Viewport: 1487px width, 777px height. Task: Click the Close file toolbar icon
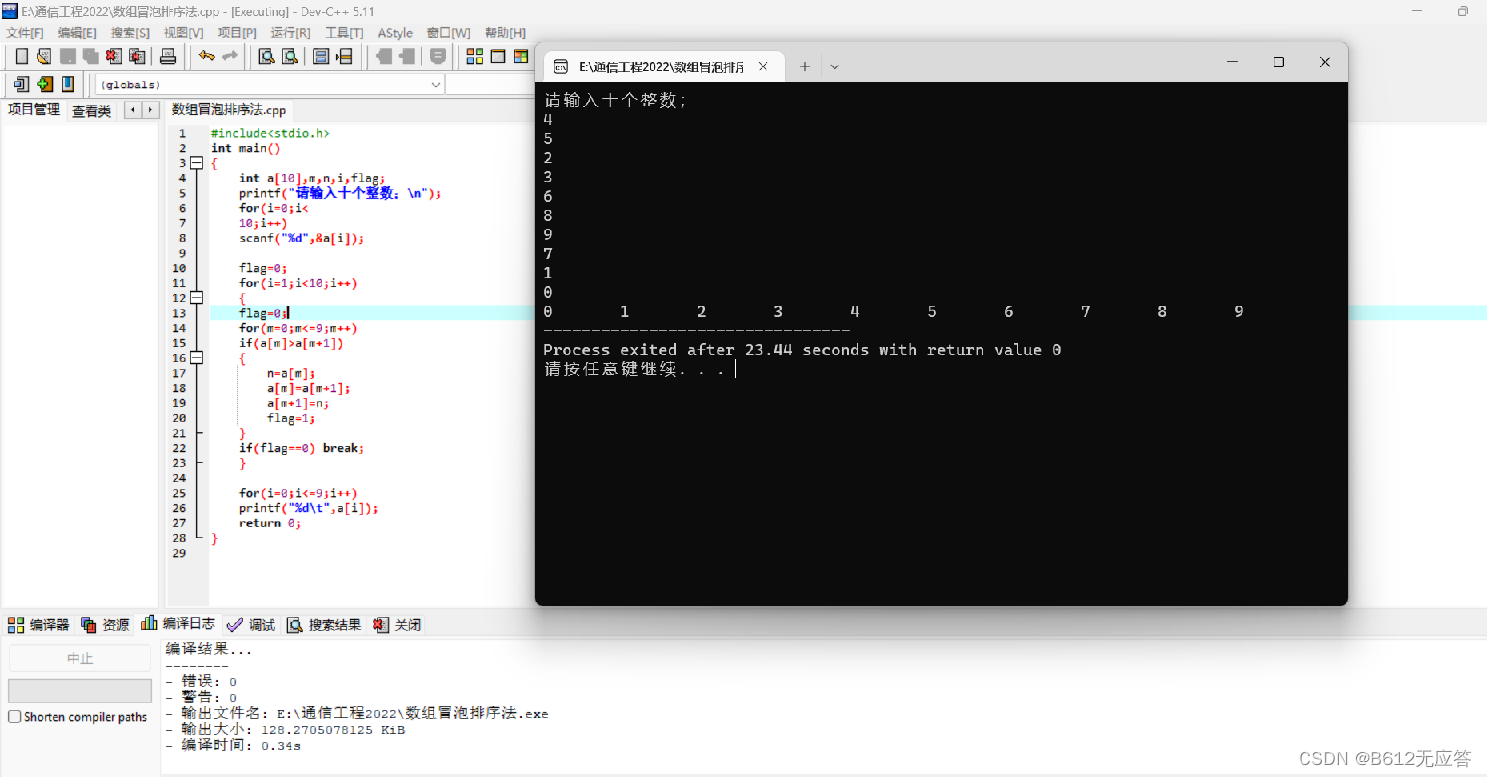[113, 56]
